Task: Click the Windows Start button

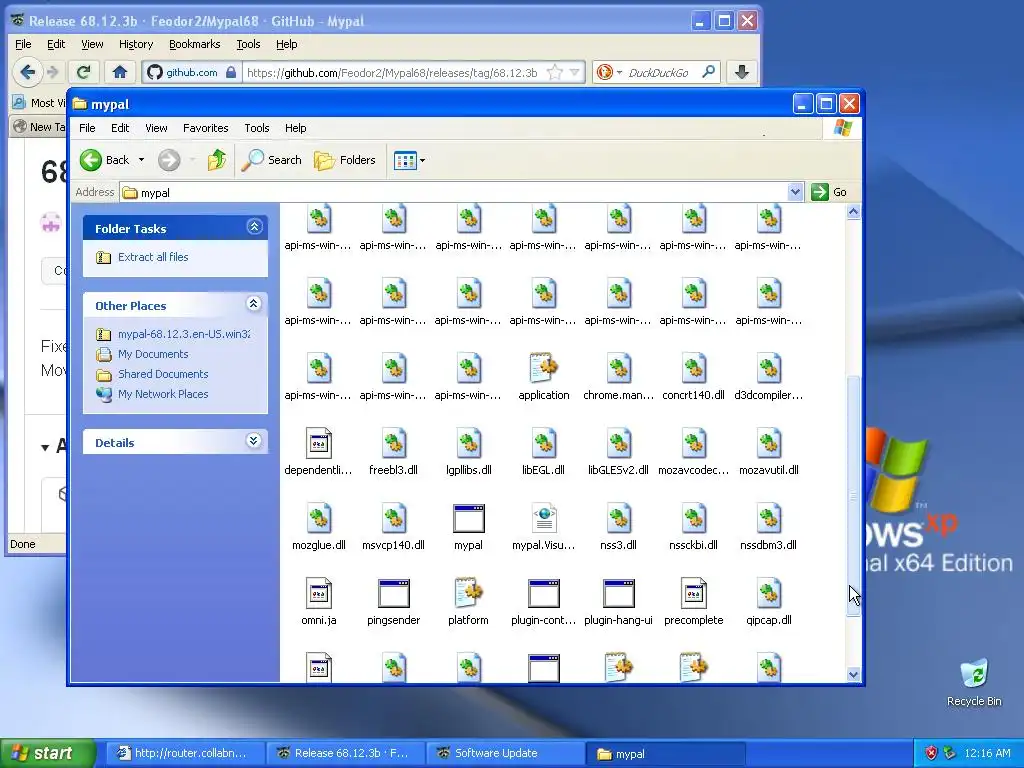Action: tap(47, 753)
